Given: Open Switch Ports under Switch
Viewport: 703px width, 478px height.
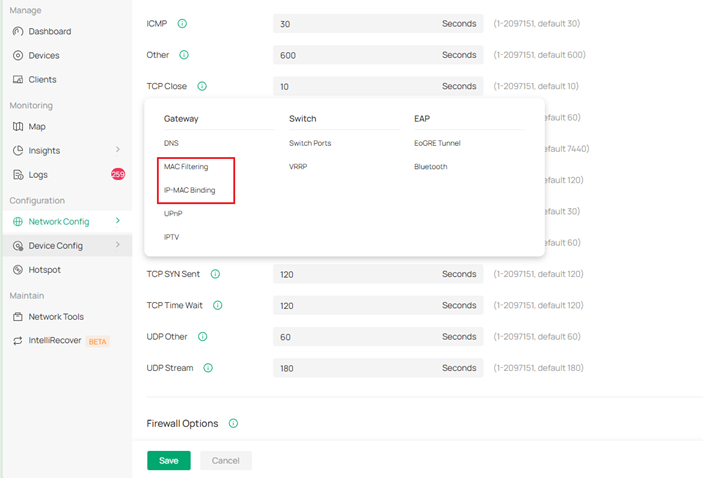Looking at the screenshot, I should point(310,143).
